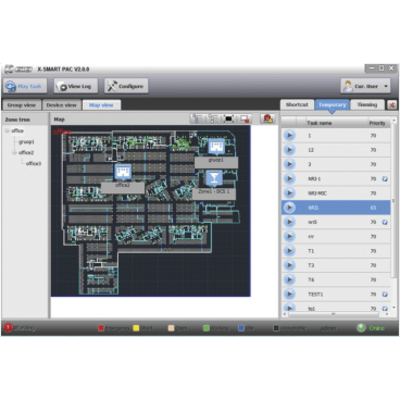Image resolution: width=400 pixels, height=400 pixels.
Task: Select the office3 tree item
Action: point(33,163)
